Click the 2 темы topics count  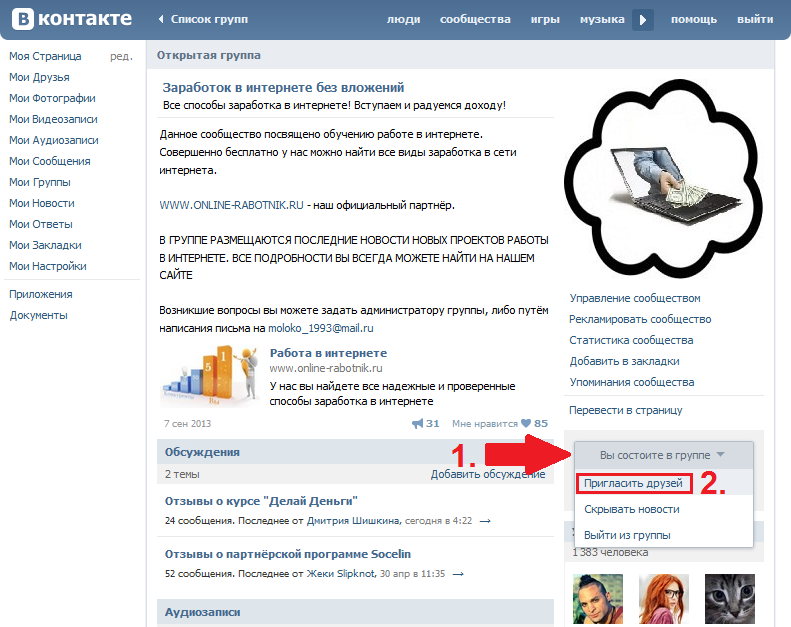(x=182, y=474)
